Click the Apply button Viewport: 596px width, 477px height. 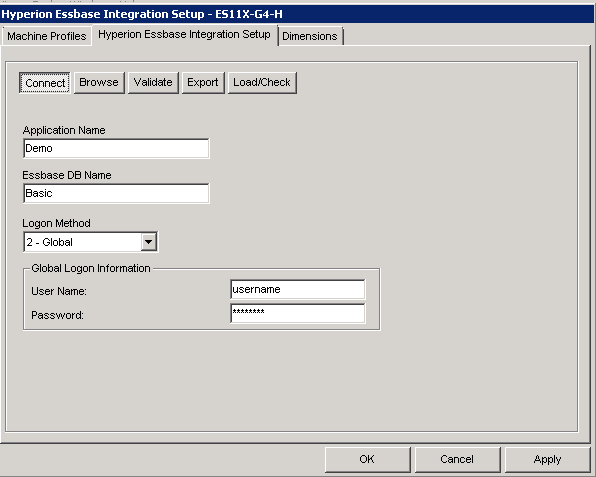[547, 460]
